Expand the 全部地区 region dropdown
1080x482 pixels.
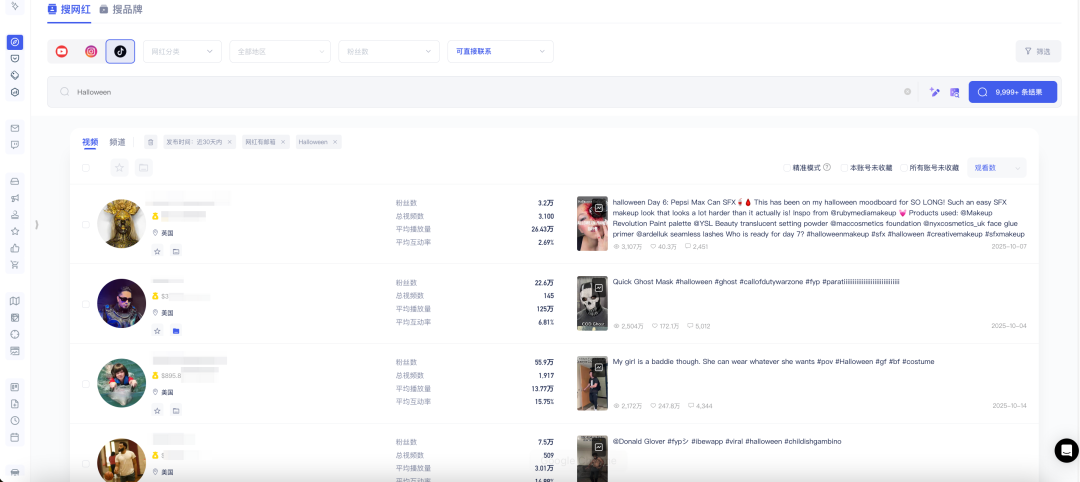click(x=279, y=51)
